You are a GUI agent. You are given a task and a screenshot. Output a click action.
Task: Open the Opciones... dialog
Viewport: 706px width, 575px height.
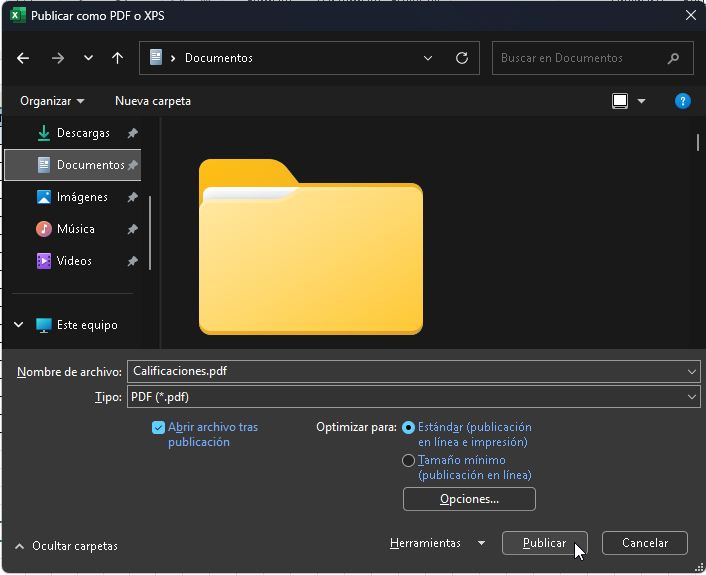click(x=469, y=499)
